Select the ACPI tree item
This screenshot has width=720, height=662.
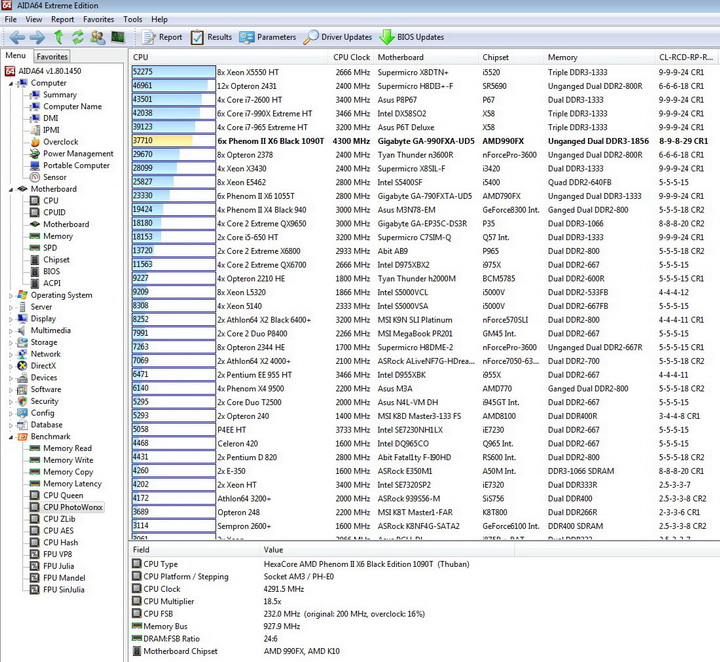(51, 283)
